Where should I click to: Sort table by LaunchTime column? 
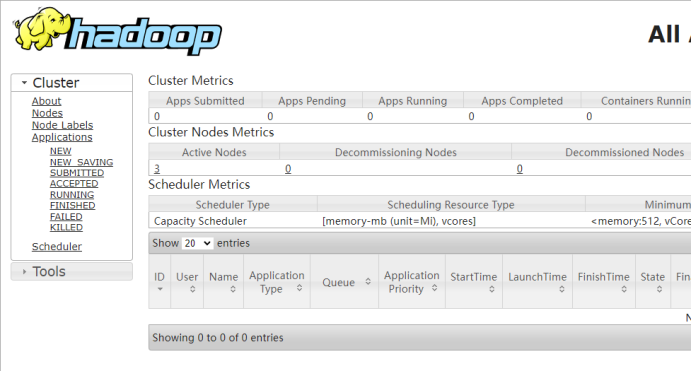(537, 282)
